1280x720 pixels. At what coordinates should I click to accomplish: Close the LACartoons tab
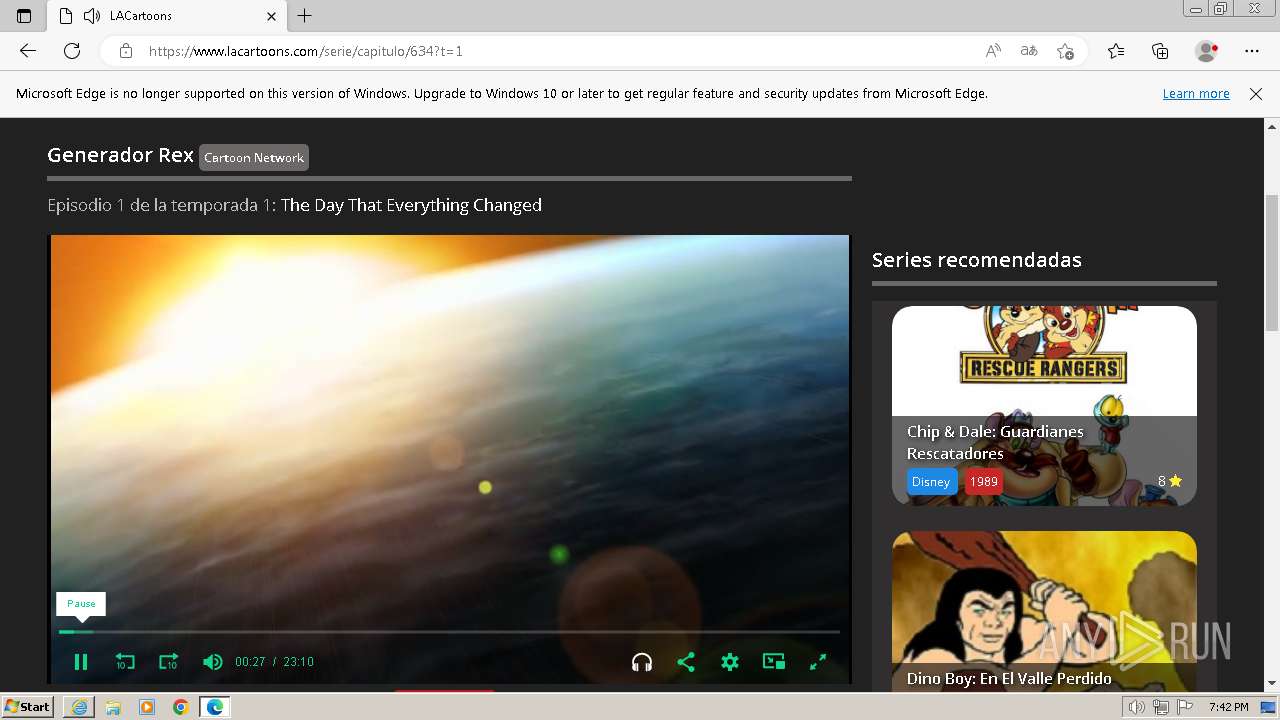coord(271,16)
